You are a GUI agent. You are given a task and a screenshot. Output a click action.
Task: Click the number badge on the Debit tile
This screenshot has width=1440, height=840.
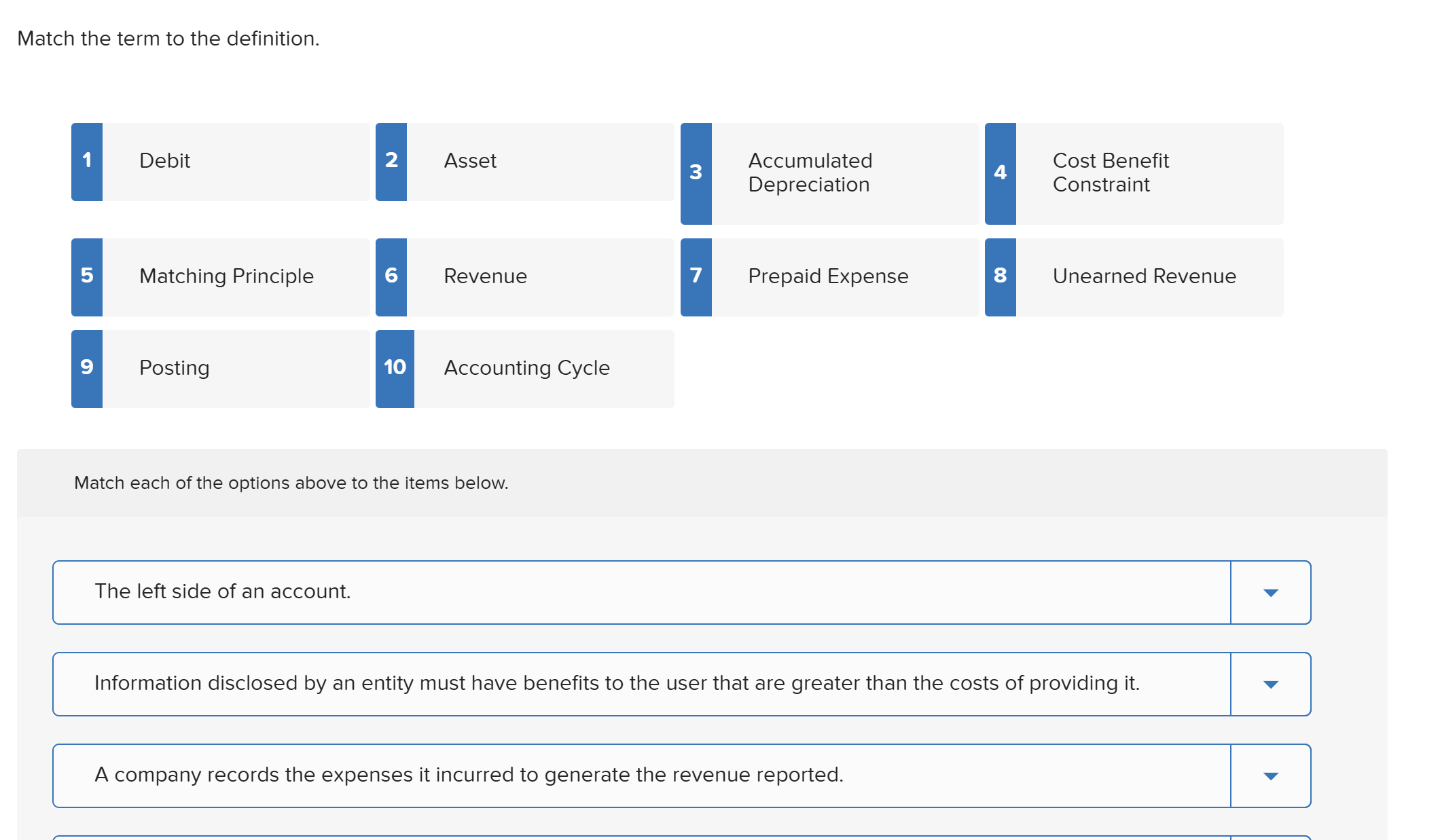pos(86,161)
